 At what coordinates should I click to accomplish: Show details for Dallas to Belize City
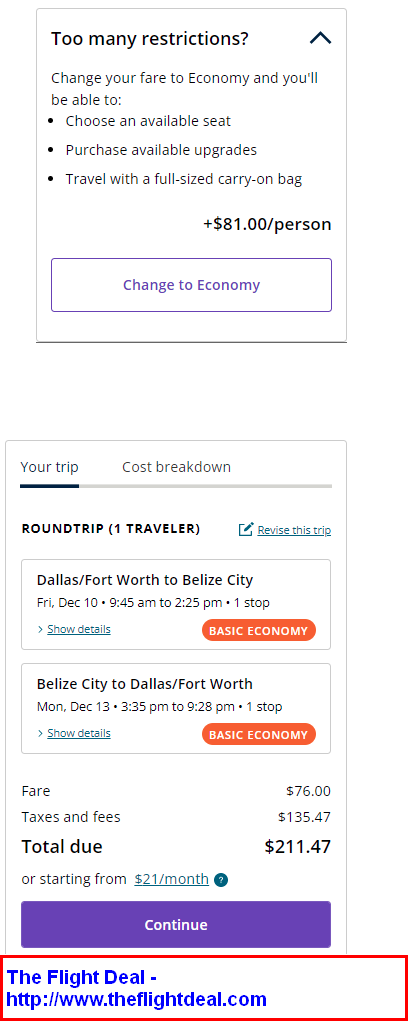point(79,629)
